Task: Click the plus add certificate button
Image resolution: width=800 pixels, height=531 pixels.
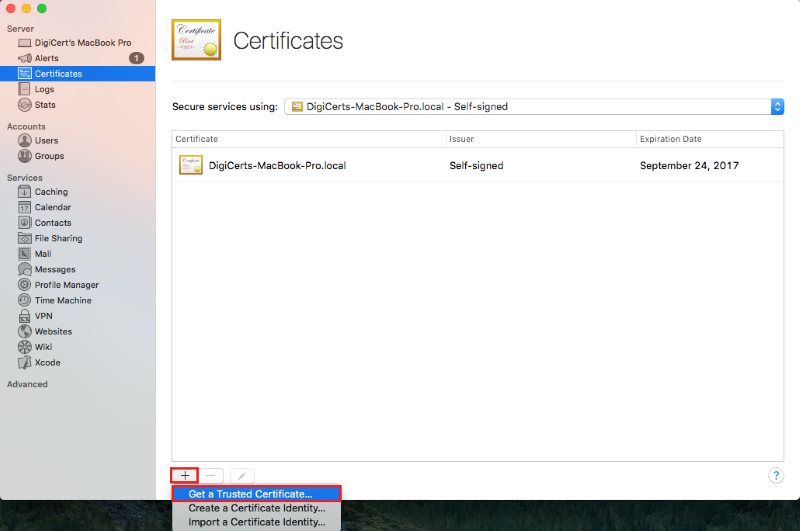Action: 184,476
